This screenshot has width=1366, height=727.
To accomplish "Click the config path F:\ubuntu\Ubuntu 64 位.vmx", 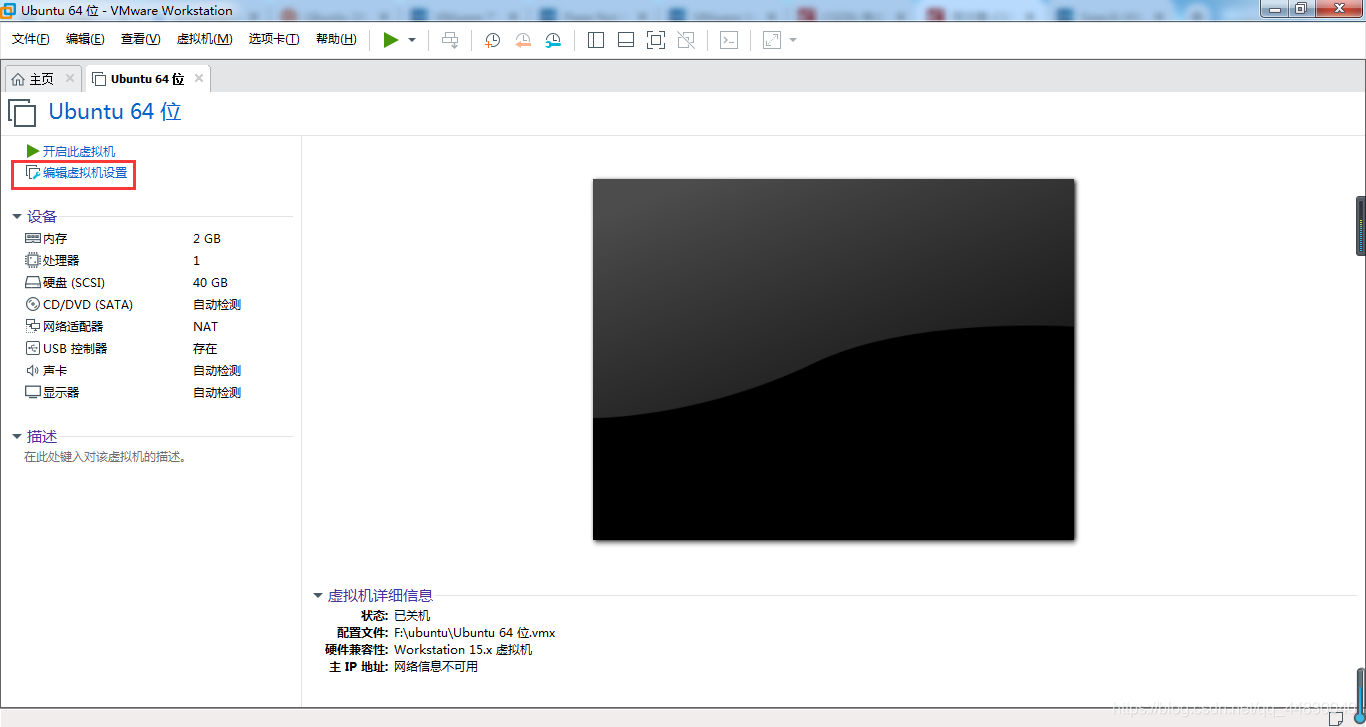I will click(475, 633).
